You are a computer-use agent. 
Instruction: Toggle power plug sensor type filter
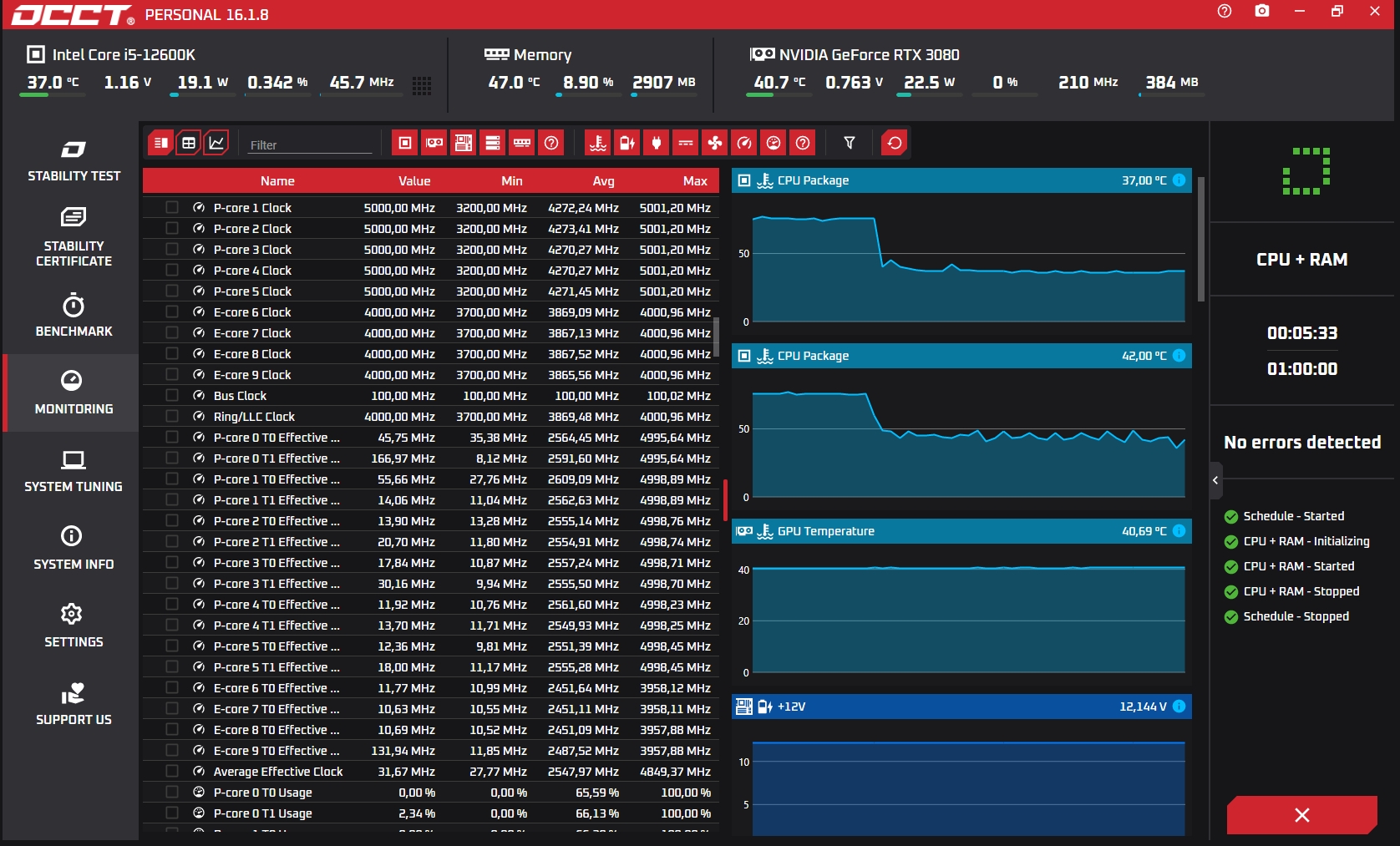657,143
